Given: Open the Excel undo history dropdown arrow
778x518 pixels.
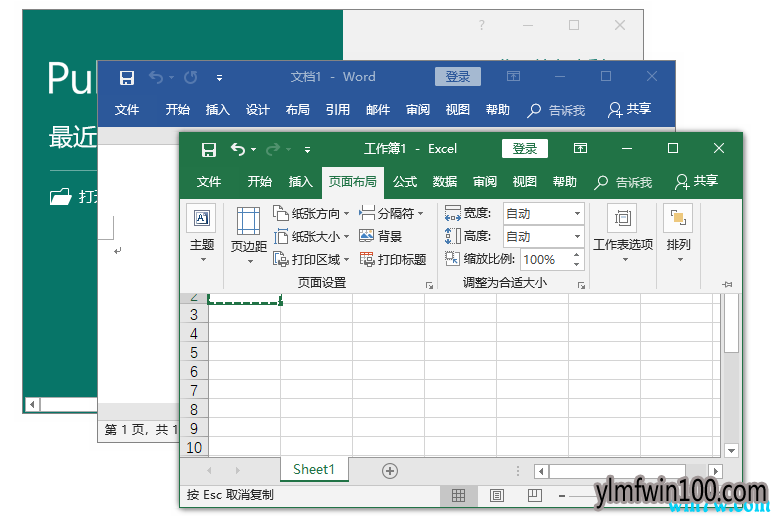Looking at the screenshot, I should pyautogui.click(x=254, y=149).
